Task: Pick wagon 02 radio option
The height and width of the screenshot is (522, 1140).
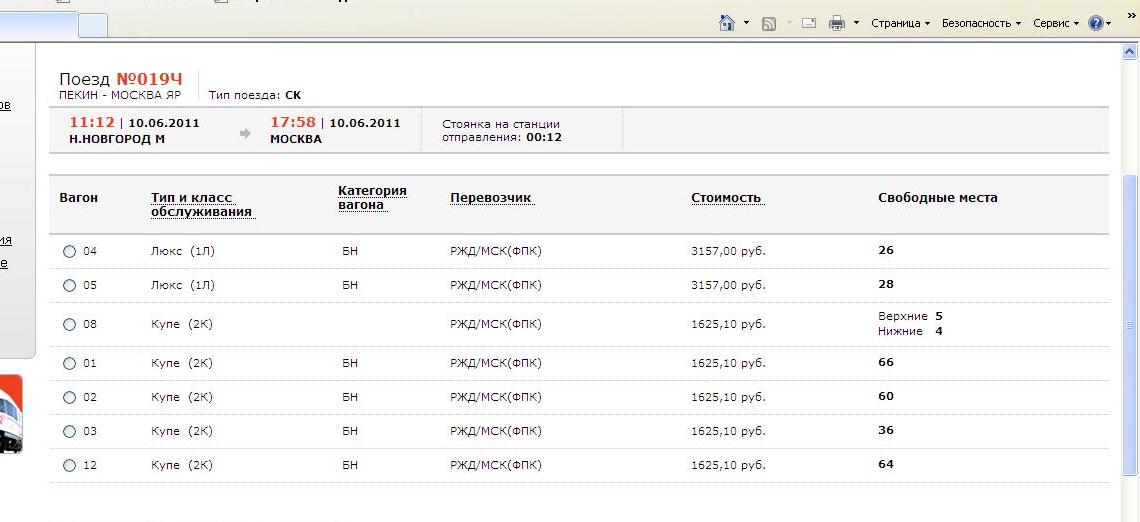Action: [x=69, y=397]
